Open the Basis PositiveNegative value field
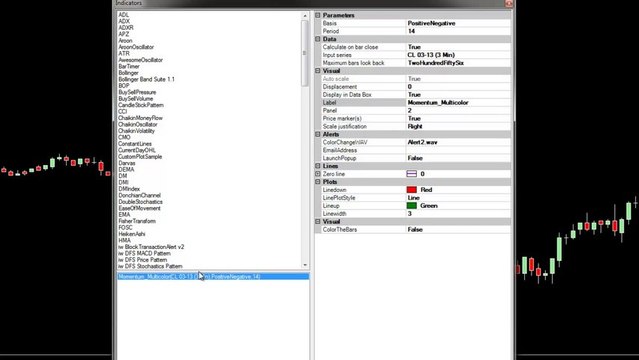 pos(458,23)
